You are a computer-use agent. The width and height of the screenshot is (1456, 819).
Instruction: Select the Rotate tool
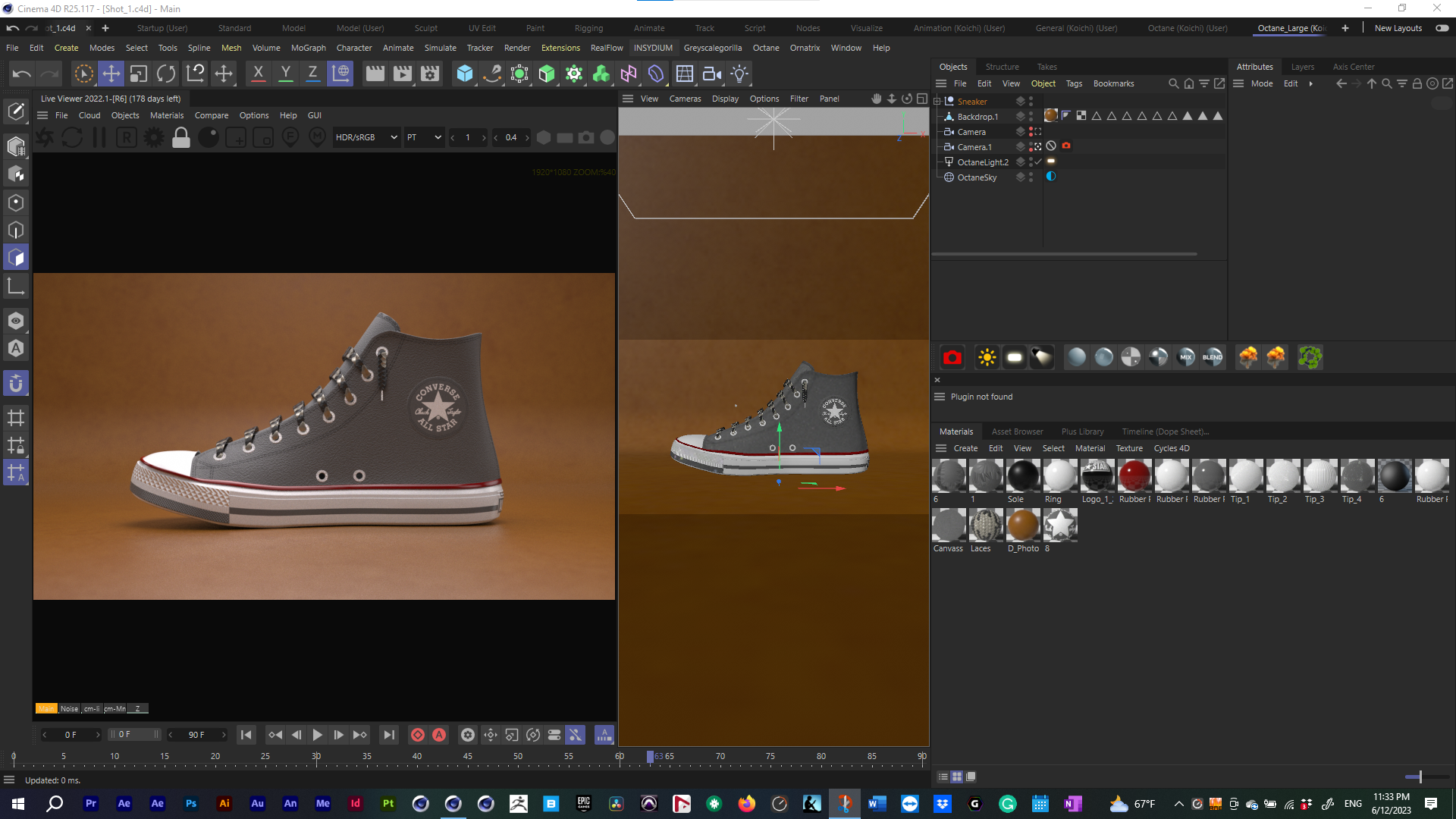(165, 74)
